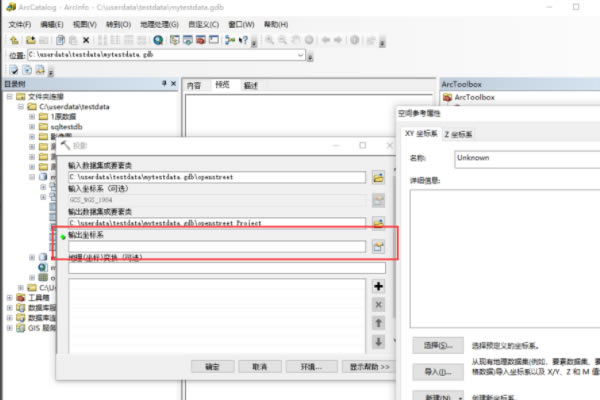Close the catalog tree panel
The image size is (600, 400).
tap(173, 83)
